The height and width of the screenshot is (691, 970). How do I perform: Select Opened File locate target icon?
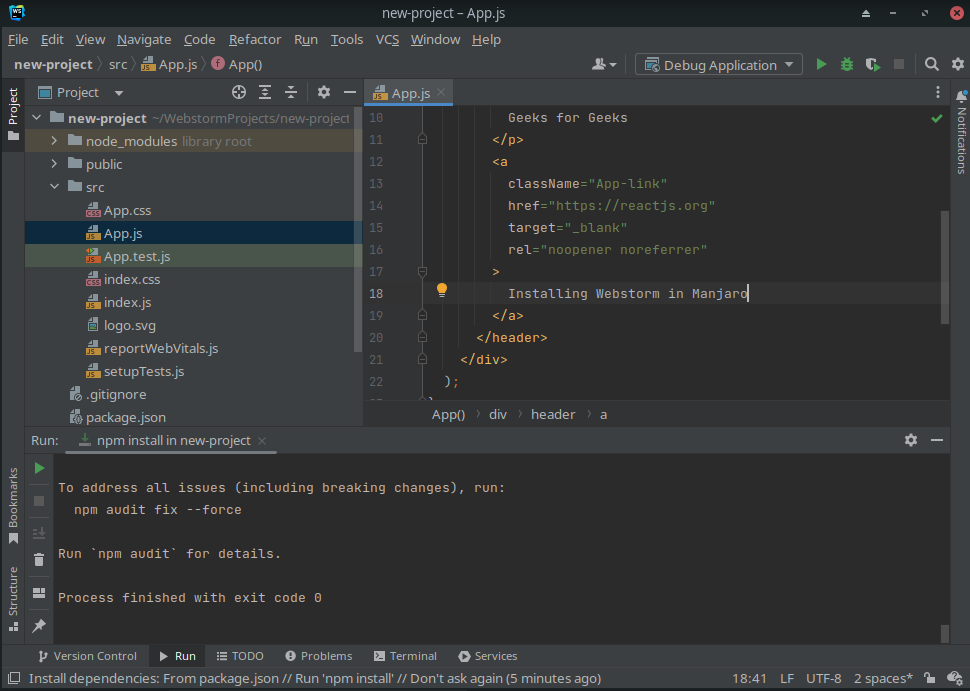(239, 93)
